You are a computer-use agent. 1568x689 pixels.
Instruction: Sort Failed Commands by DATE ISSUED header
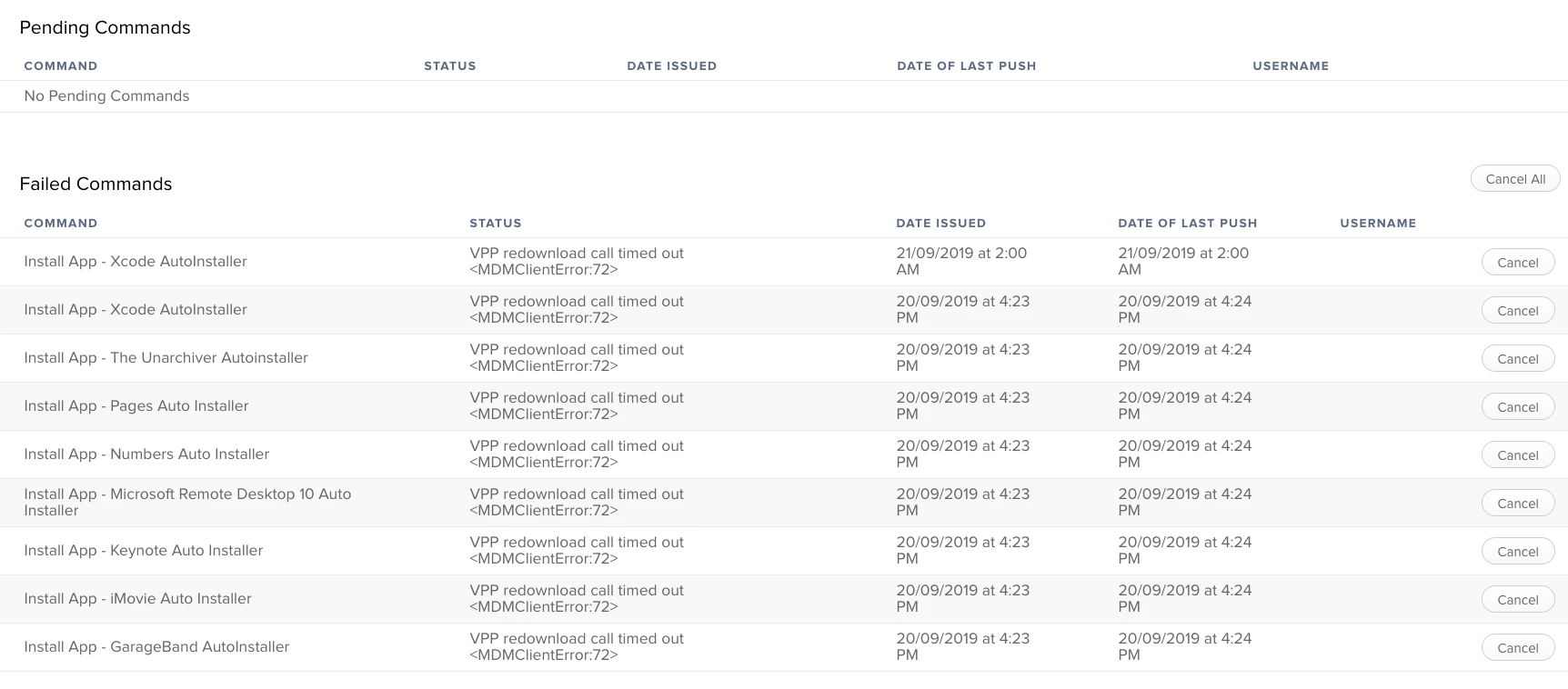941,223
